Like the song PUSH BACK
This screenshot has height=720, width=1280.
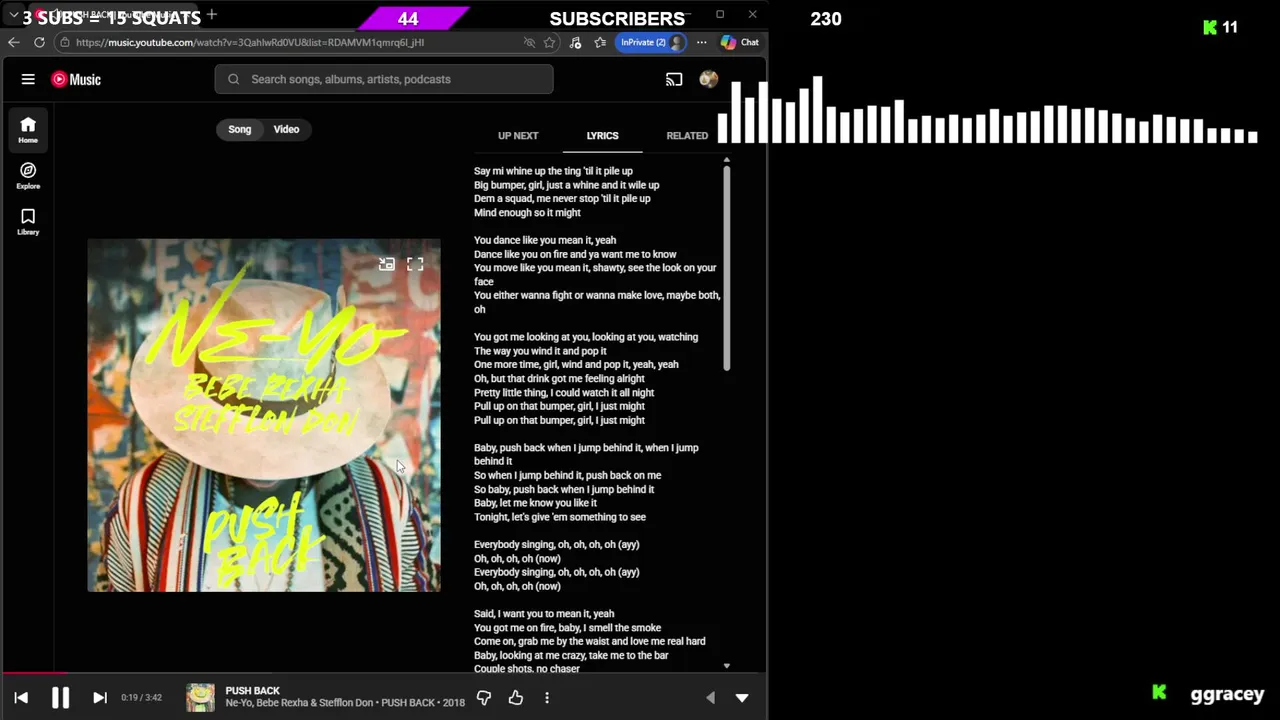pos(516,698)
